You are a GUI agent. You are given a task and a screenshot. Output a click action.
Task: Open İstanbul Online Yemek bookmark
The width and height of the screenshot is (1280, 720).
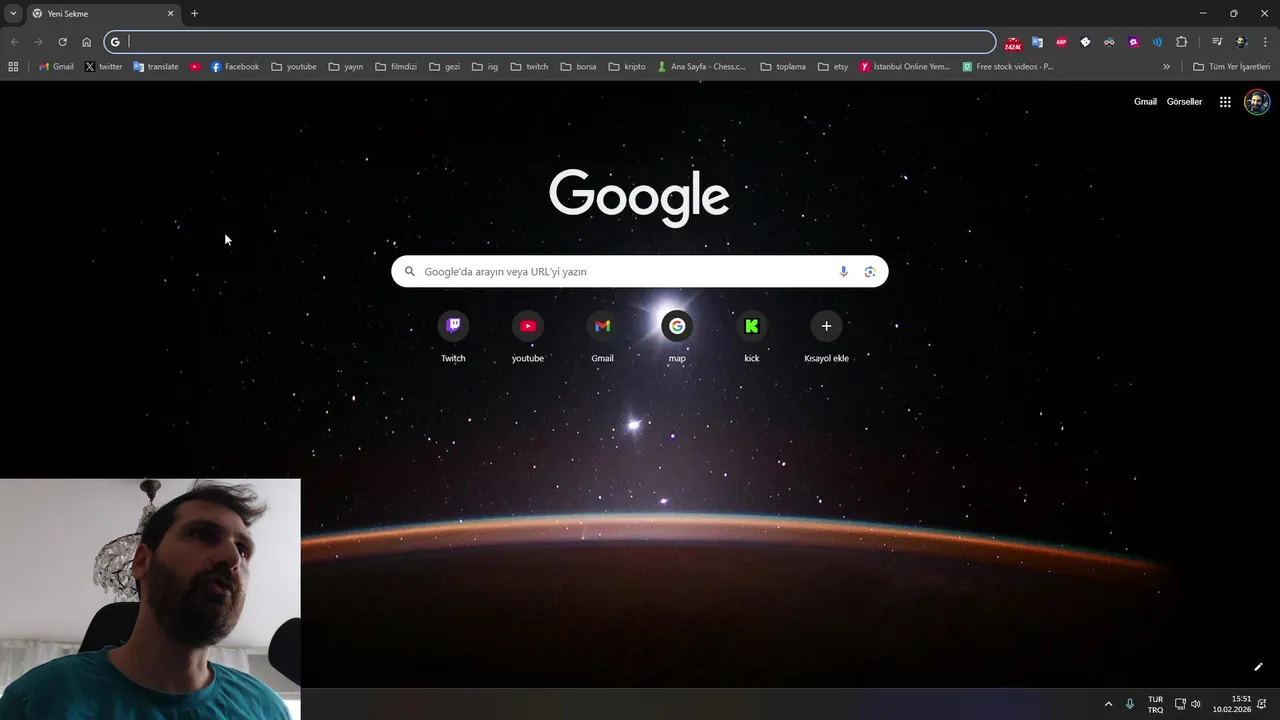tap(905, 67)
